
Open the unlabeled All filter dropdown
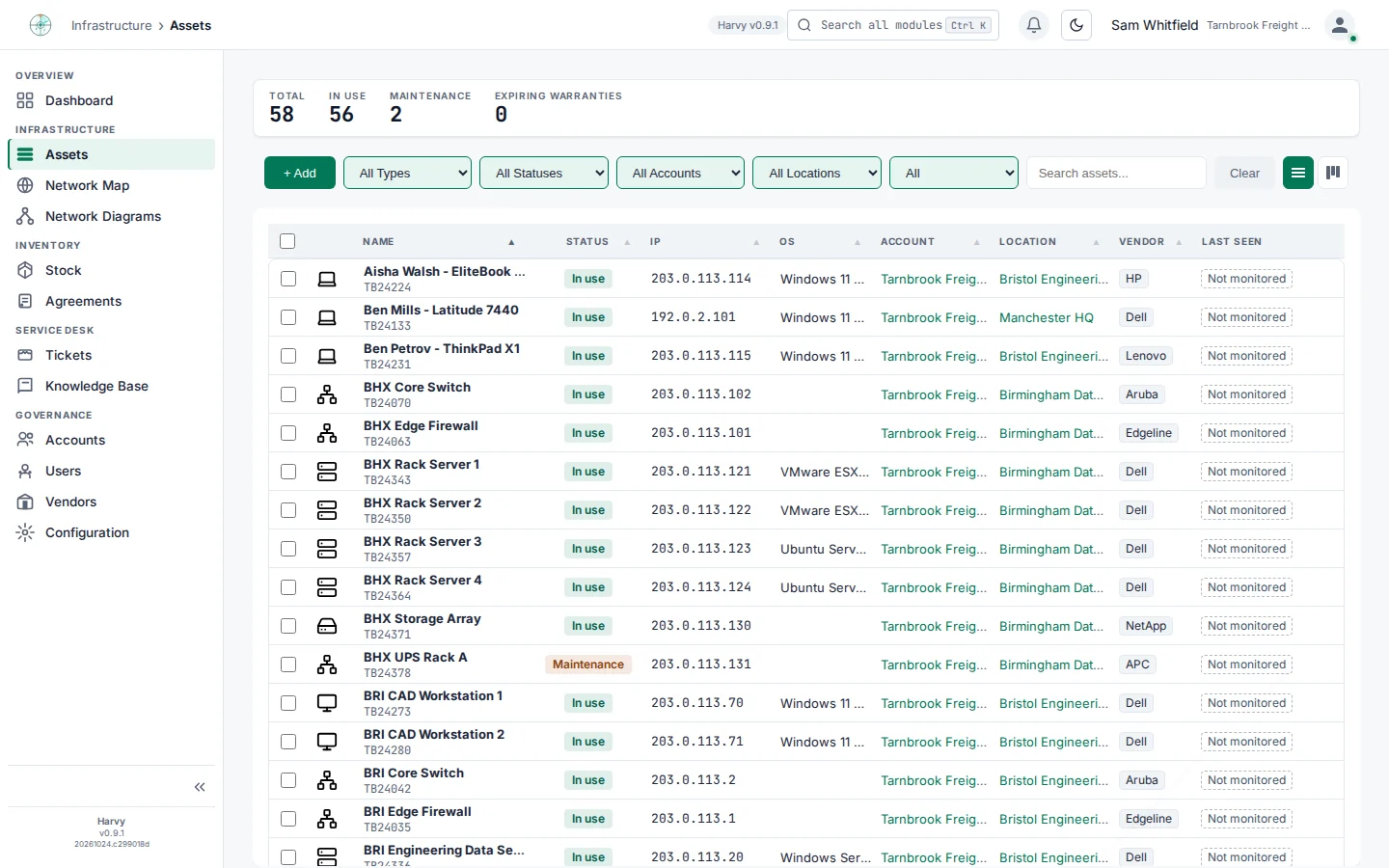954,173
